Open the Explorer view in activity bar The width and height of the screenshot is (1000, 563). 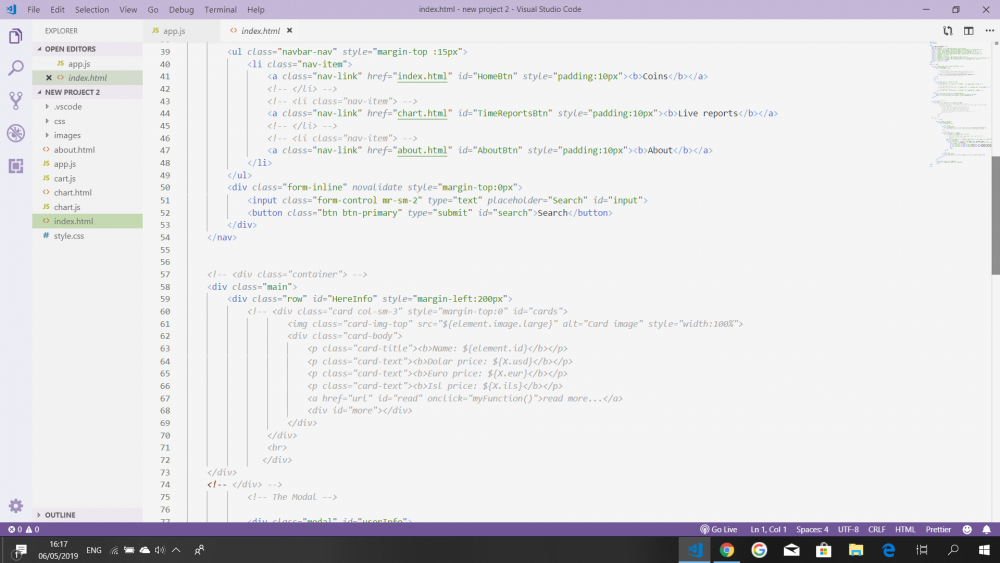15,36
